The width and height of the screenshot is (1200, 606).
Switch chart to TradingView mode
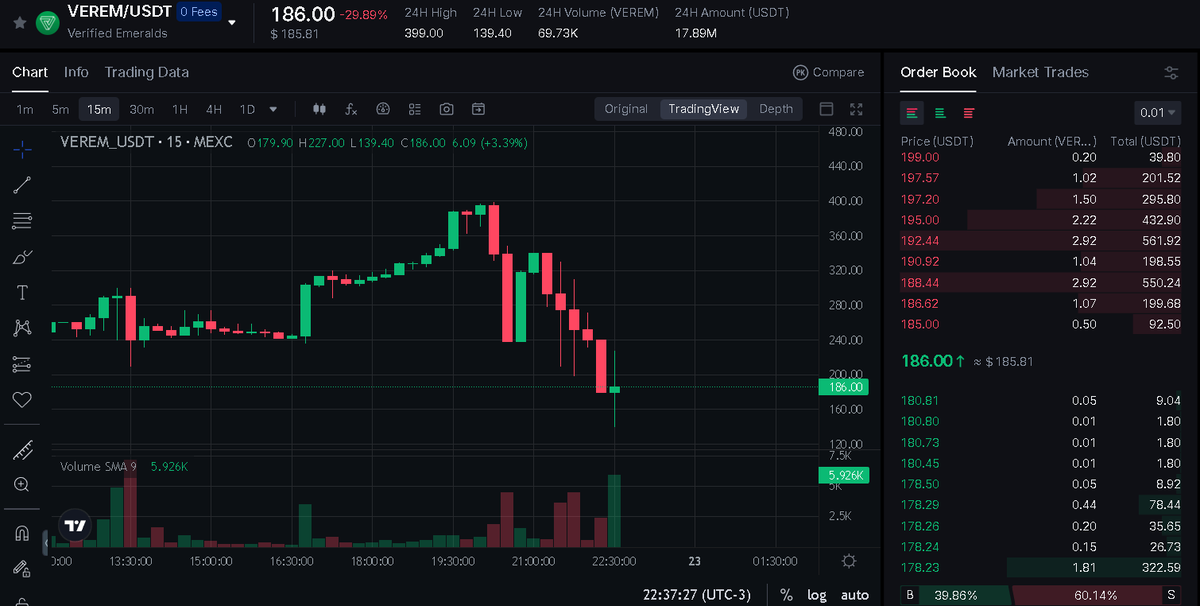coord(704,109)
